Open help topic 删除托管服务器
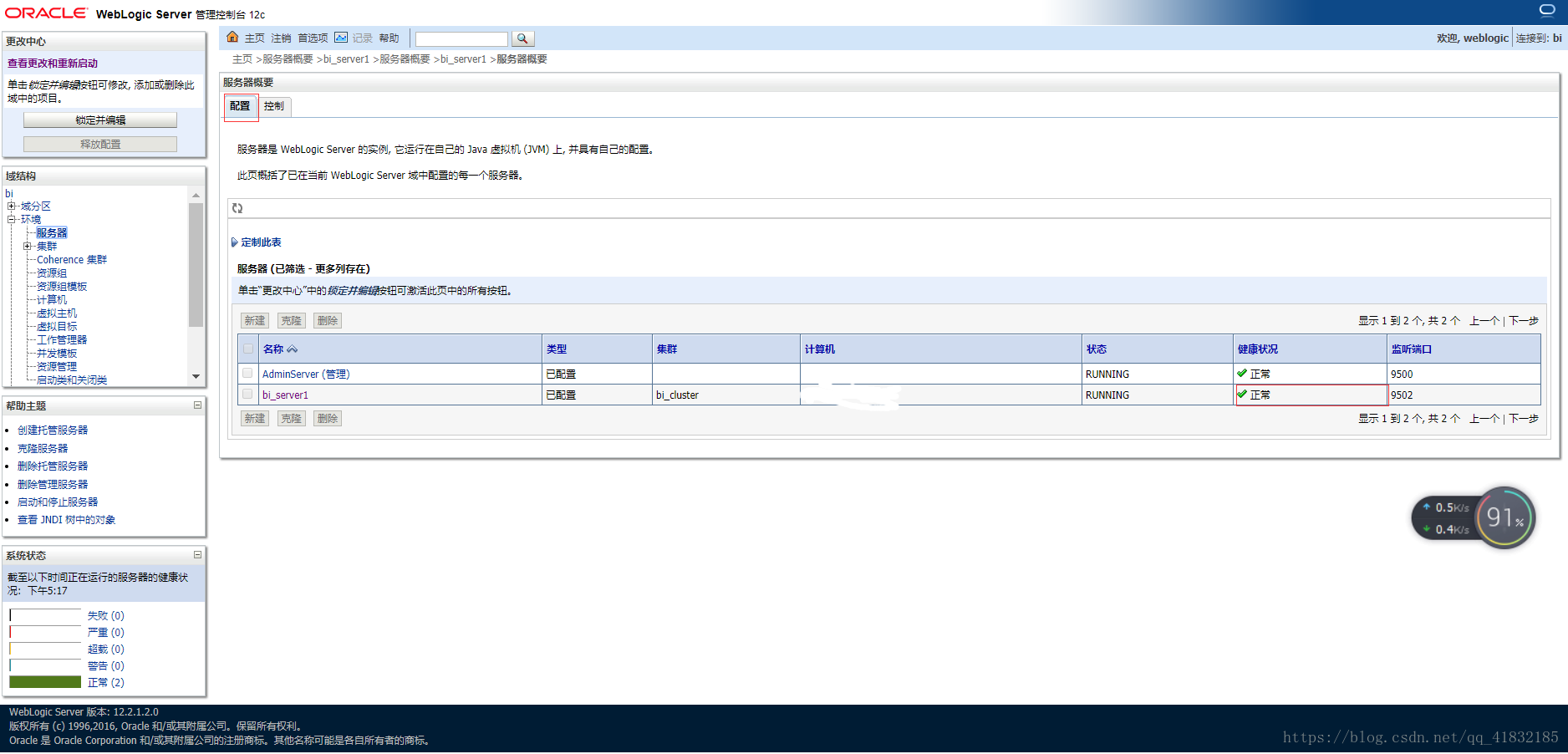This screenshot has height=754, width=1568. 53,466
